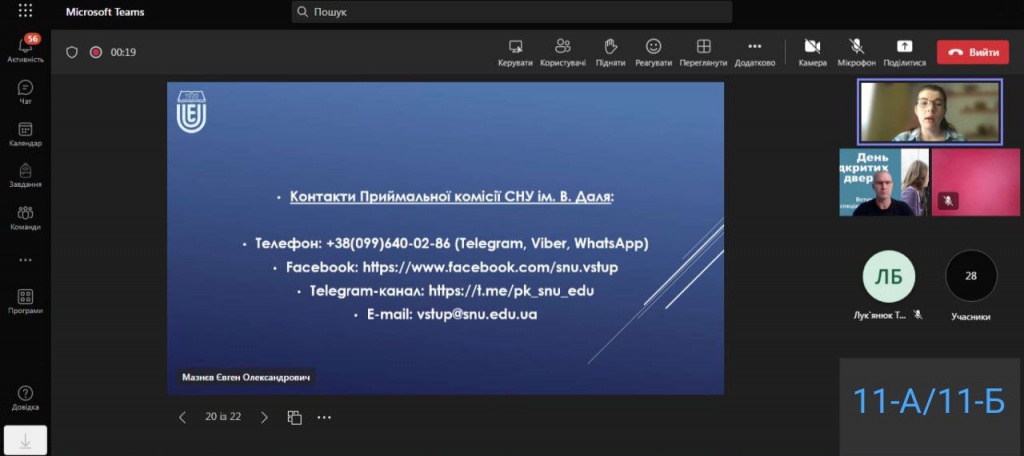Viewport: 1024px width, 456px height.
Task: Toggle the camera on
Action: pyautogui.click(x=812, y=51)
